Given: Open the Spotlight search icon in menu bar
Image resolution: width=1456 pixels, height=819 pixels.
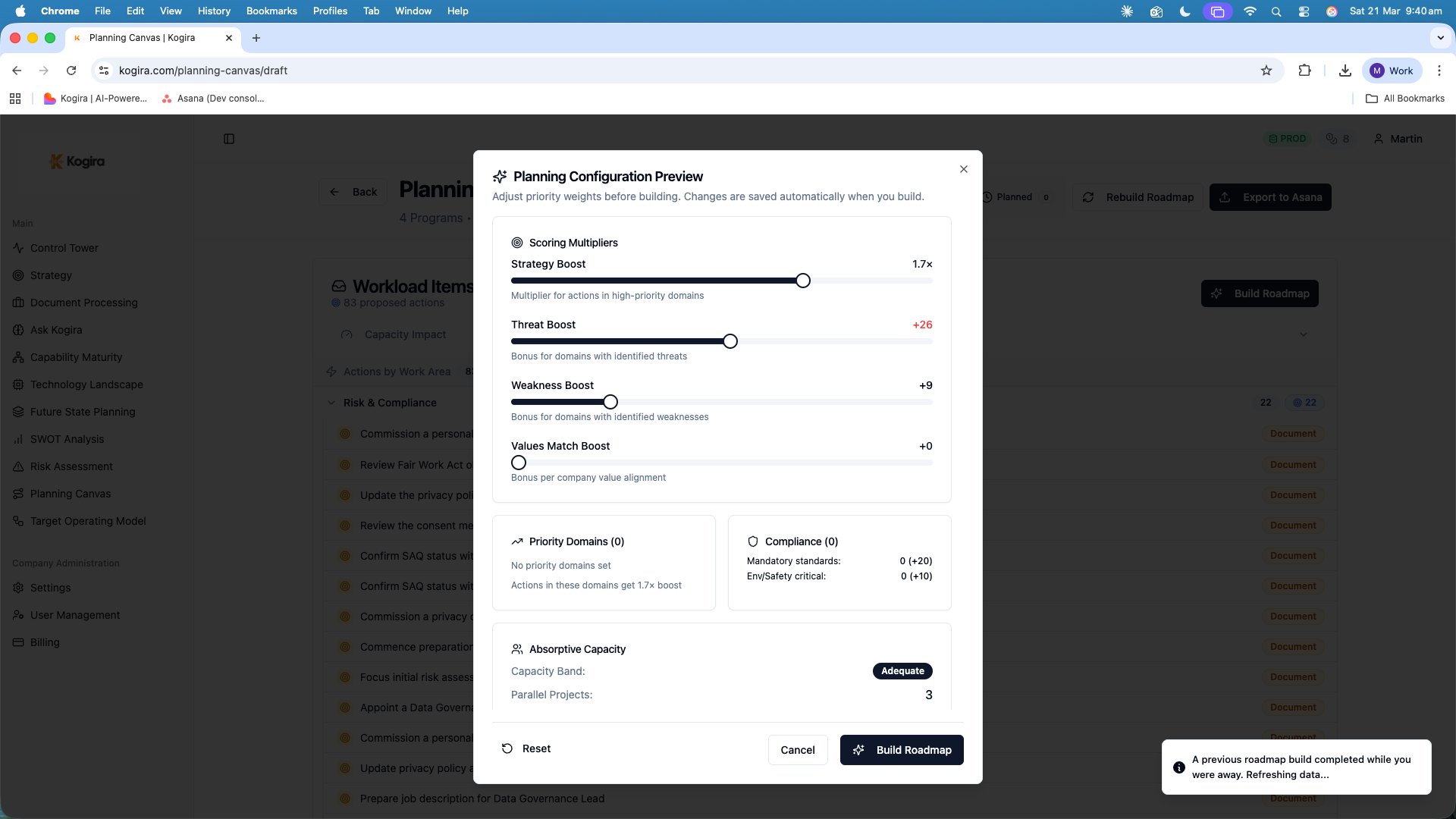Looking at the screenshot, I should tap(1276, 11).
